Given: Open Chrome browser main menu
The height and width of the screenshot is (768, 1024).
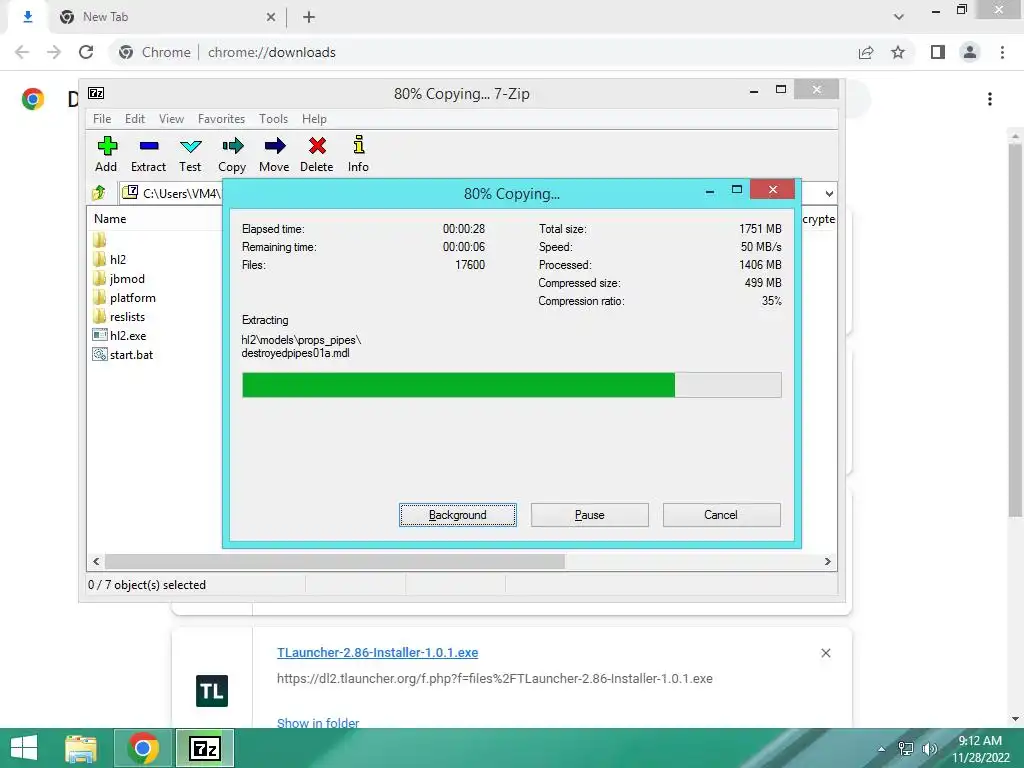Looking at the screenshot, I should pos(1002,52).
